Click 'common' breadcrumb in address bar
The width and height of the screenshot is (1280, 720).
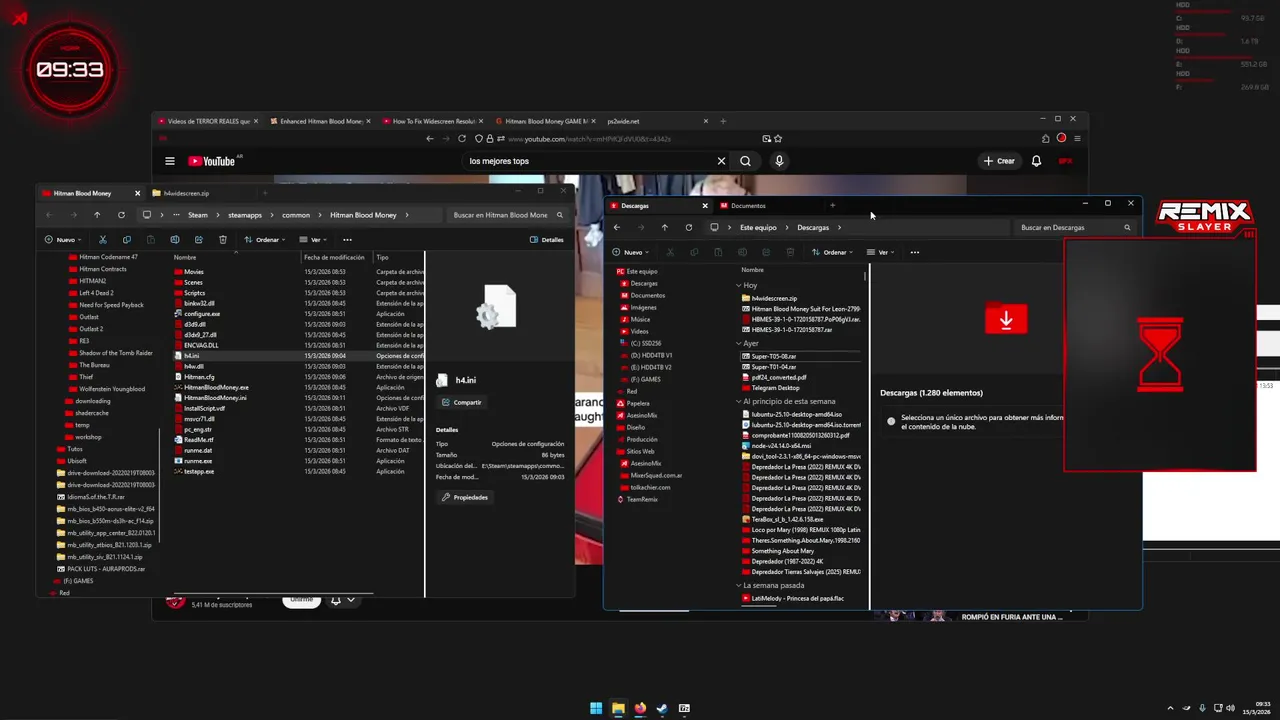(296, 215)
